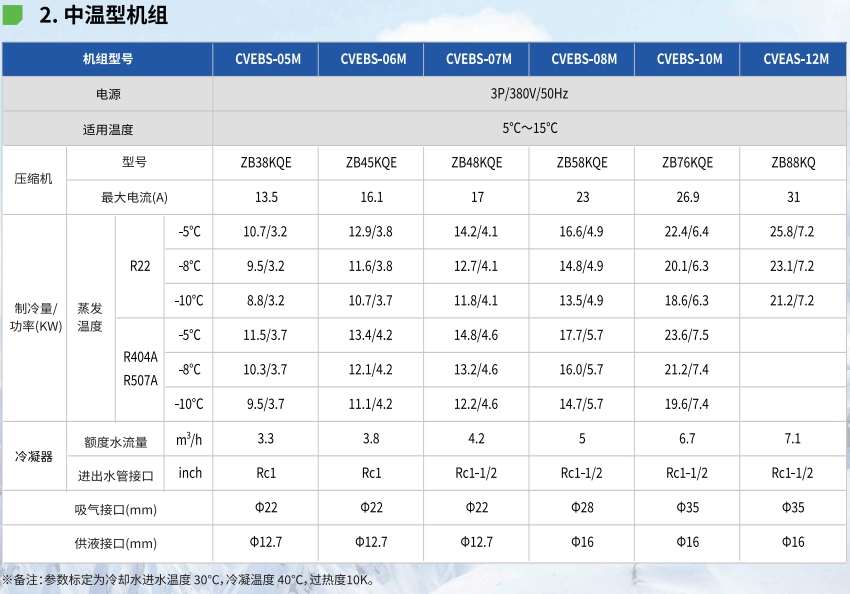This screenshot has width=850, height=594.
Task: Click Rc1-1/2 under CVEBS-07M
Action: [x=476, y=473]
